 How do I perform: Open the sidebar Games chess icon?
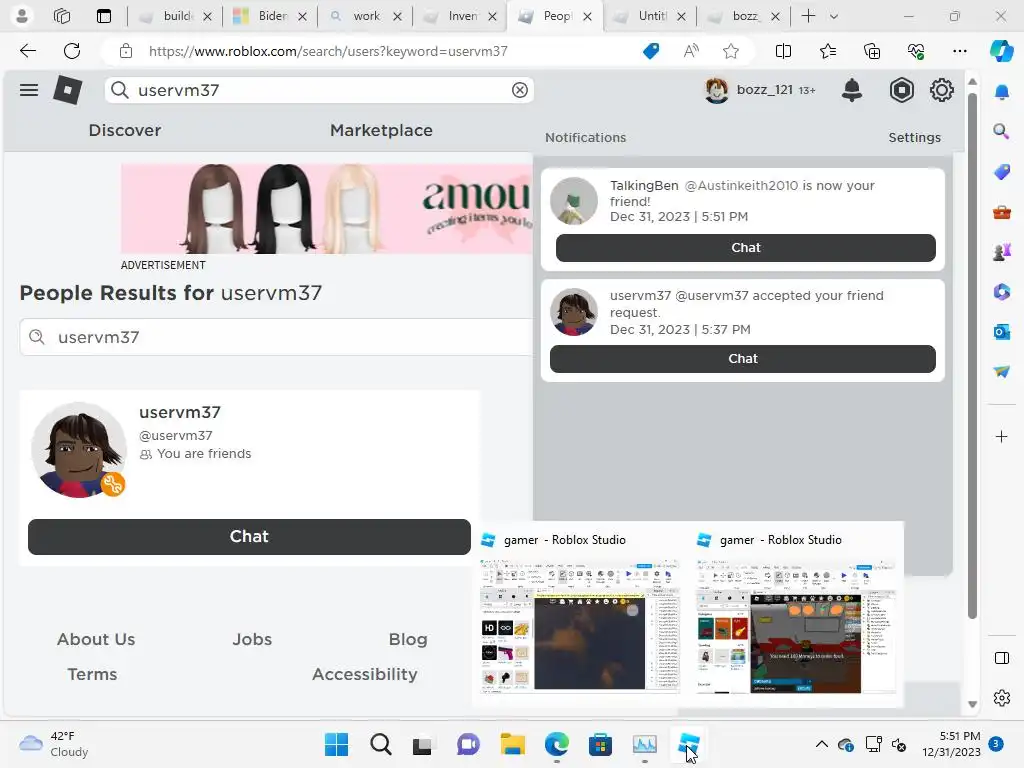tap(1001, 251)
